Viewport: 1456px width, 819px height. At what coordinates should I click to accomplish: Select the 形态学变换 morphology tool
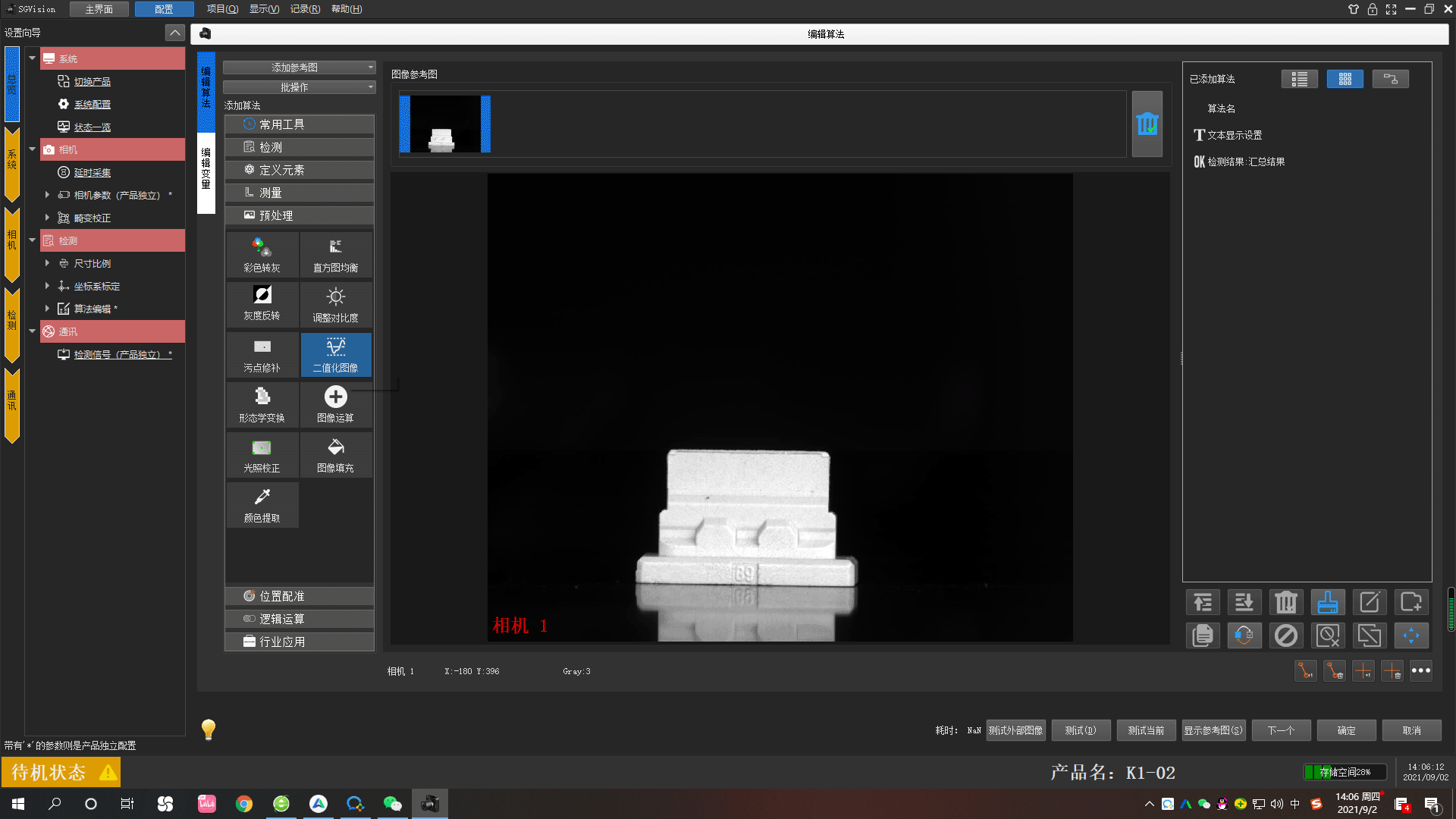click(262, 404)
